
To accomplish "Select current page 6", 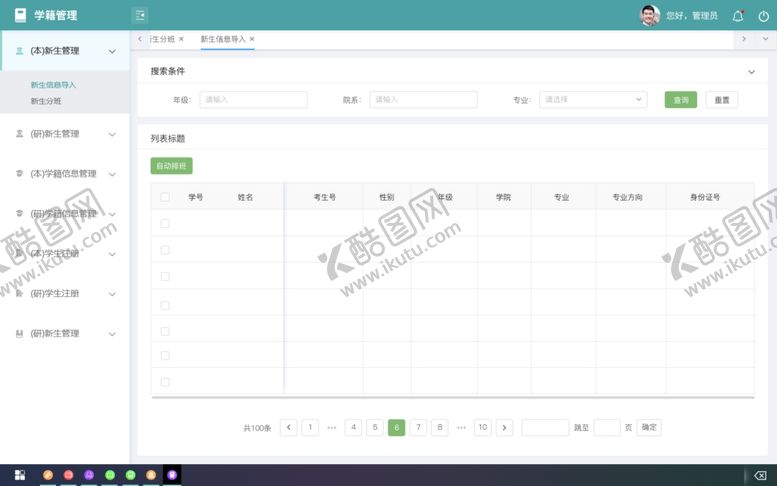I will click(x=396, y=427).
